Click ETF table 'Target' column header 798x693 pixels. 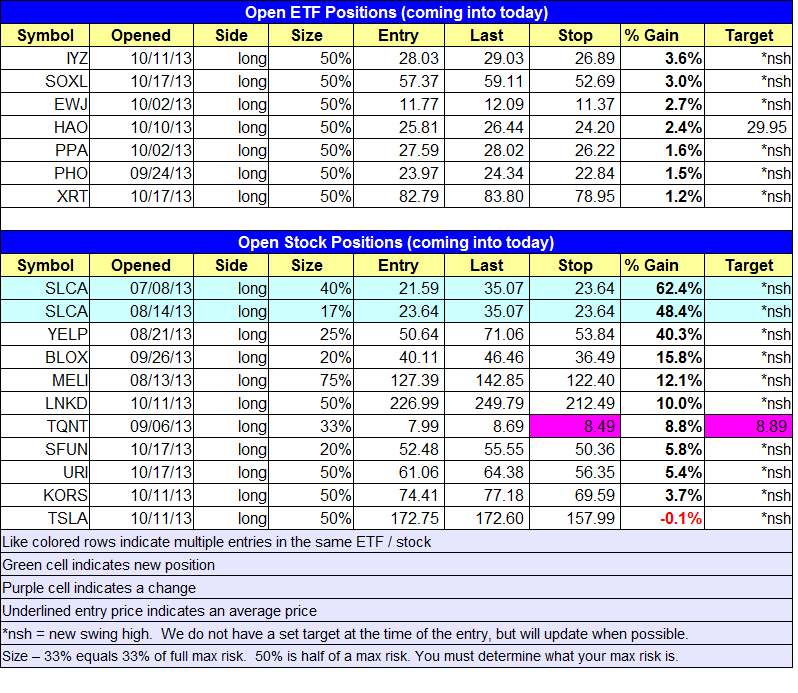click(x=749, y=35)
